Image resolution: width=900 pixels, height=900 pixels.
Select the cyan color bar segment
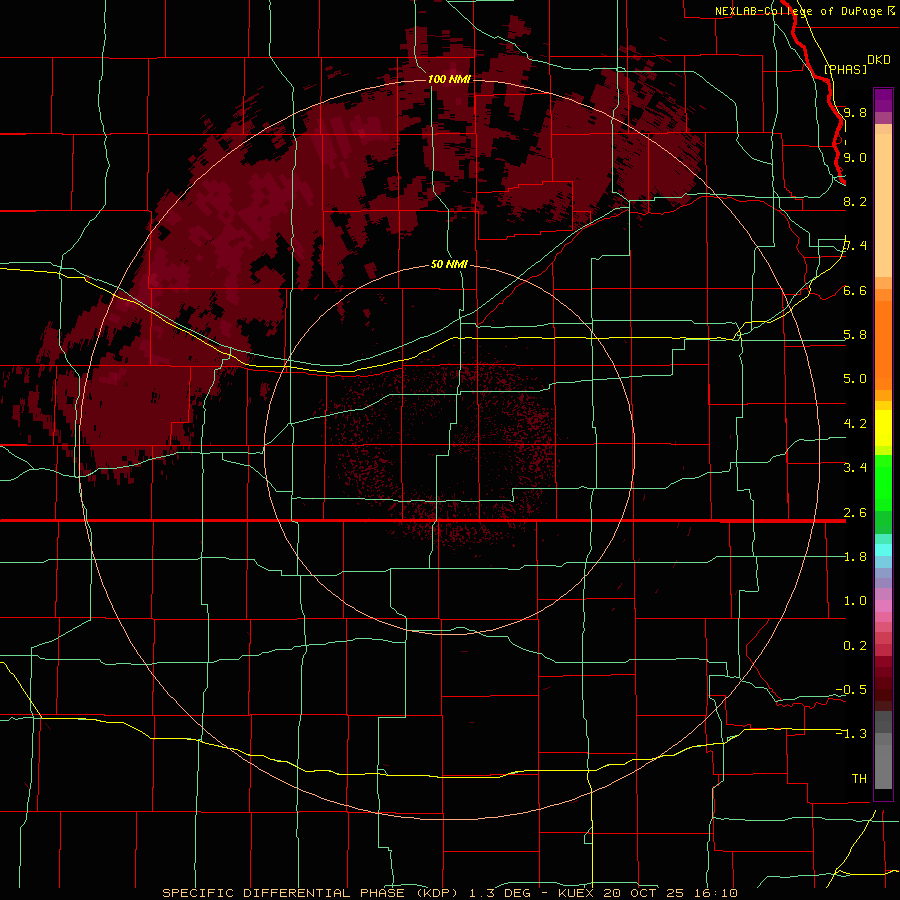click(883, 550)
